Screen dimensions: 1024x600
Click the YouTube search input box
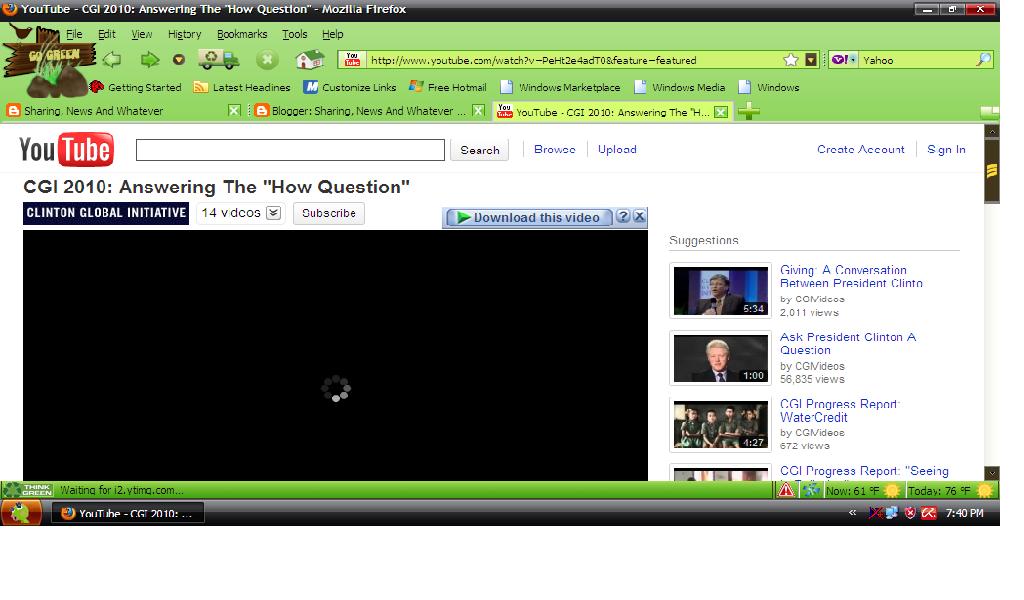[x=290, y=150]
